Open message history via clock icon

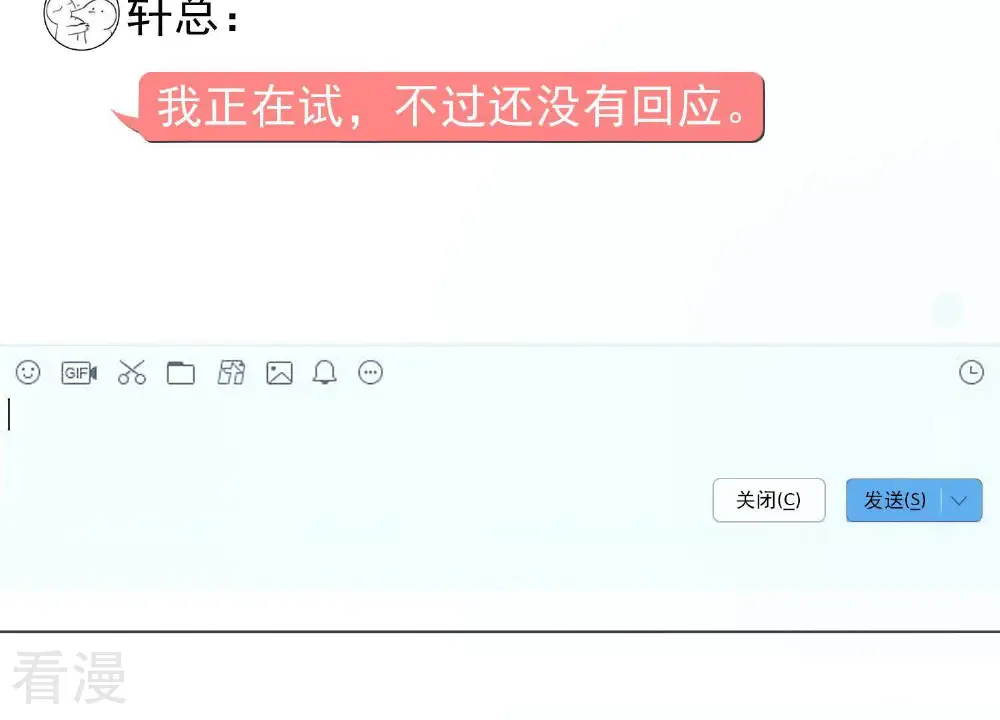(x=971, y=372)
